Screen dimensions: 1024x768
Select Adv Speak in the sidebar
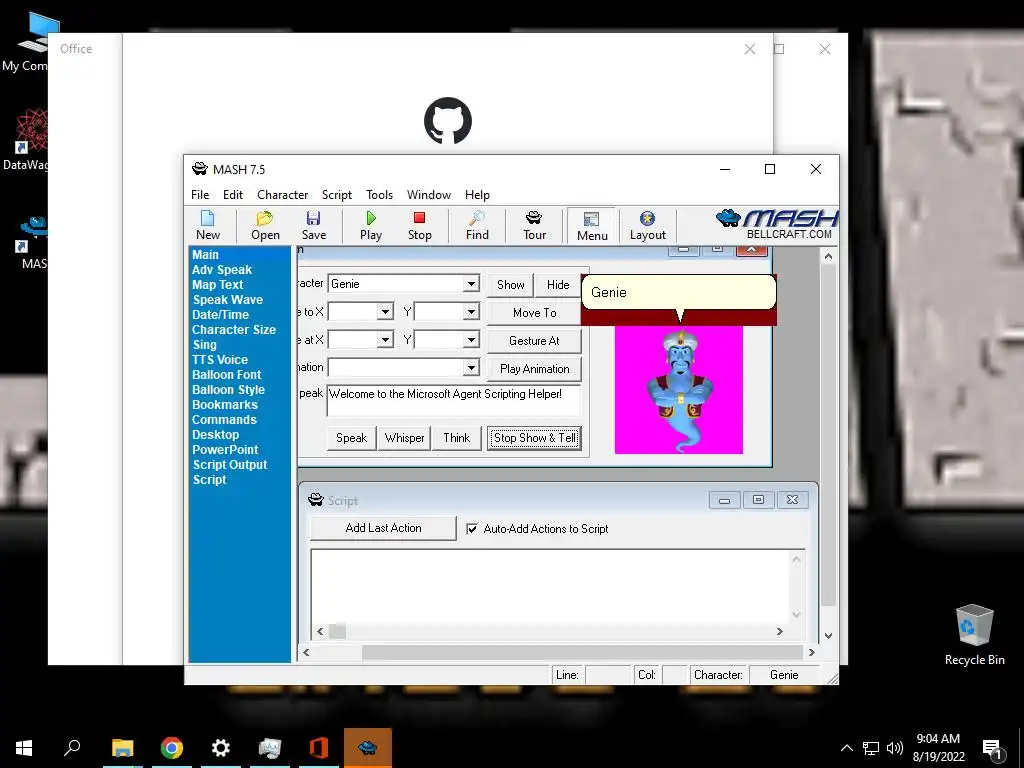coord(222,270)
